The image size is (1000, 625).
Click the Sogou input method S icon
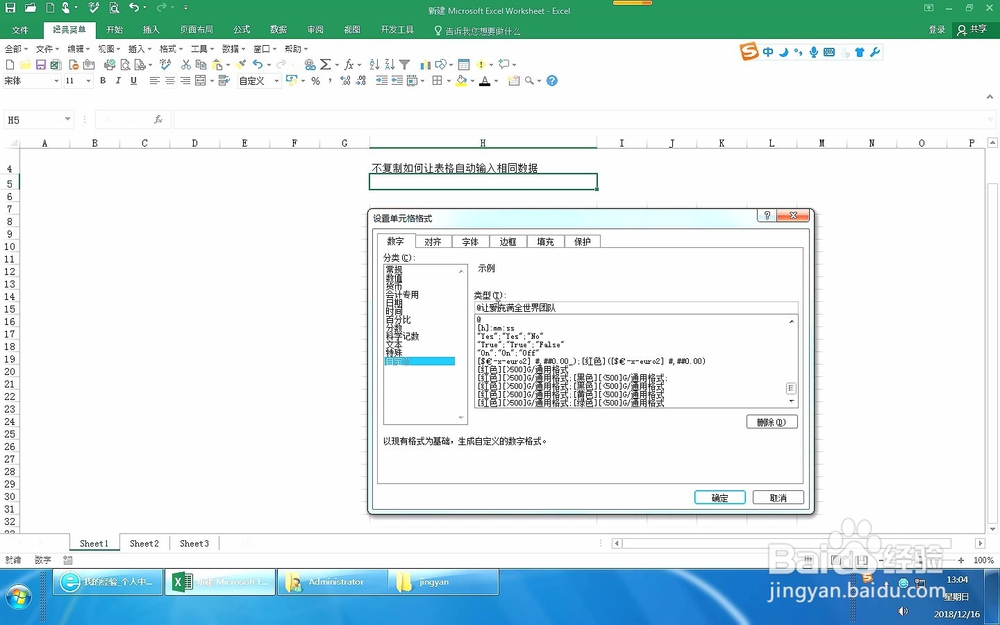(749, 52)
